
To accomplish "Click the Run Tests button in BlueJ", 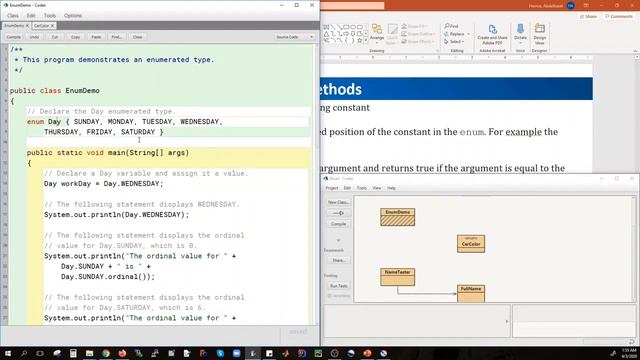I will coord(338,286).
